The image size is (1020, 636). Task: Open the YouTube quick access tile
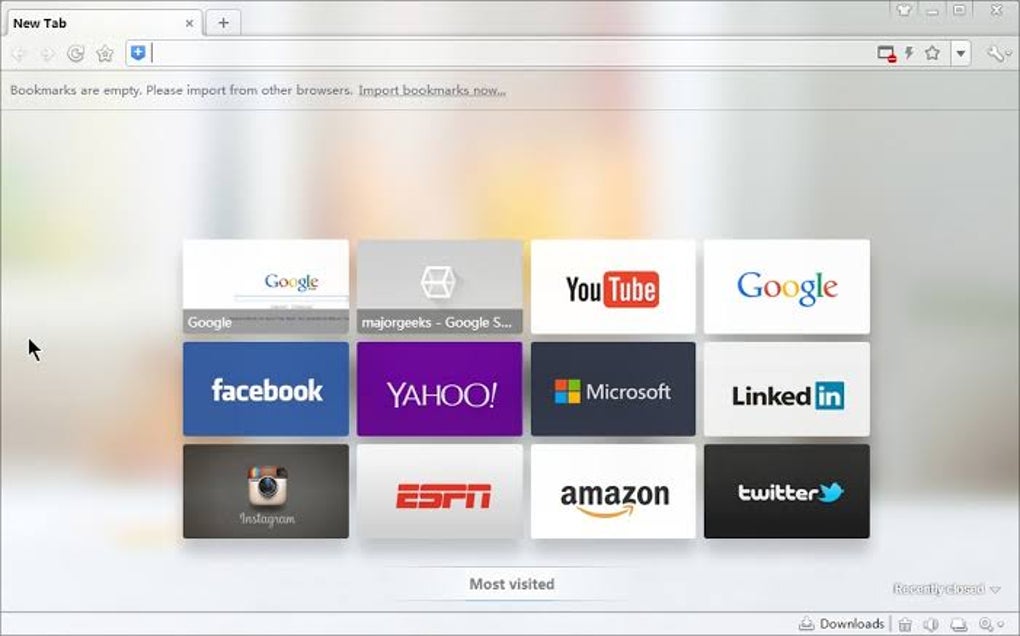[613, 287]
